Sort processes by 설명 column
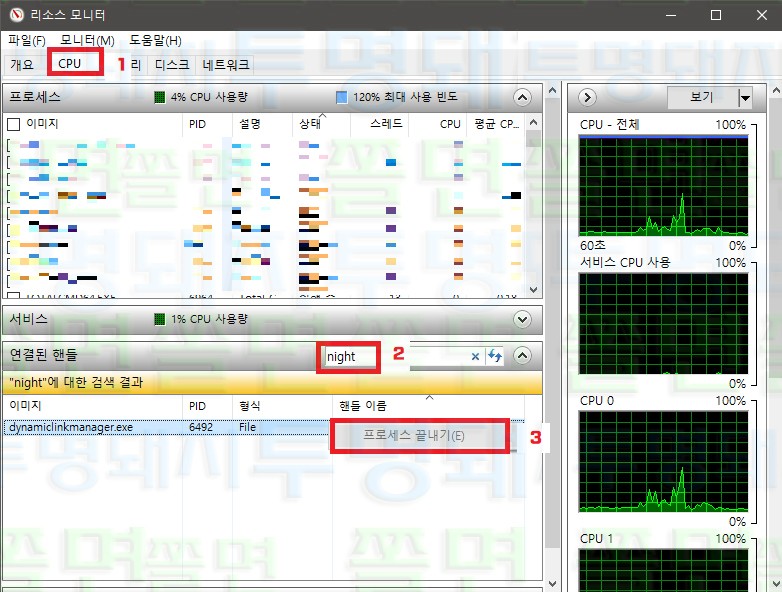 coord(262,124)
